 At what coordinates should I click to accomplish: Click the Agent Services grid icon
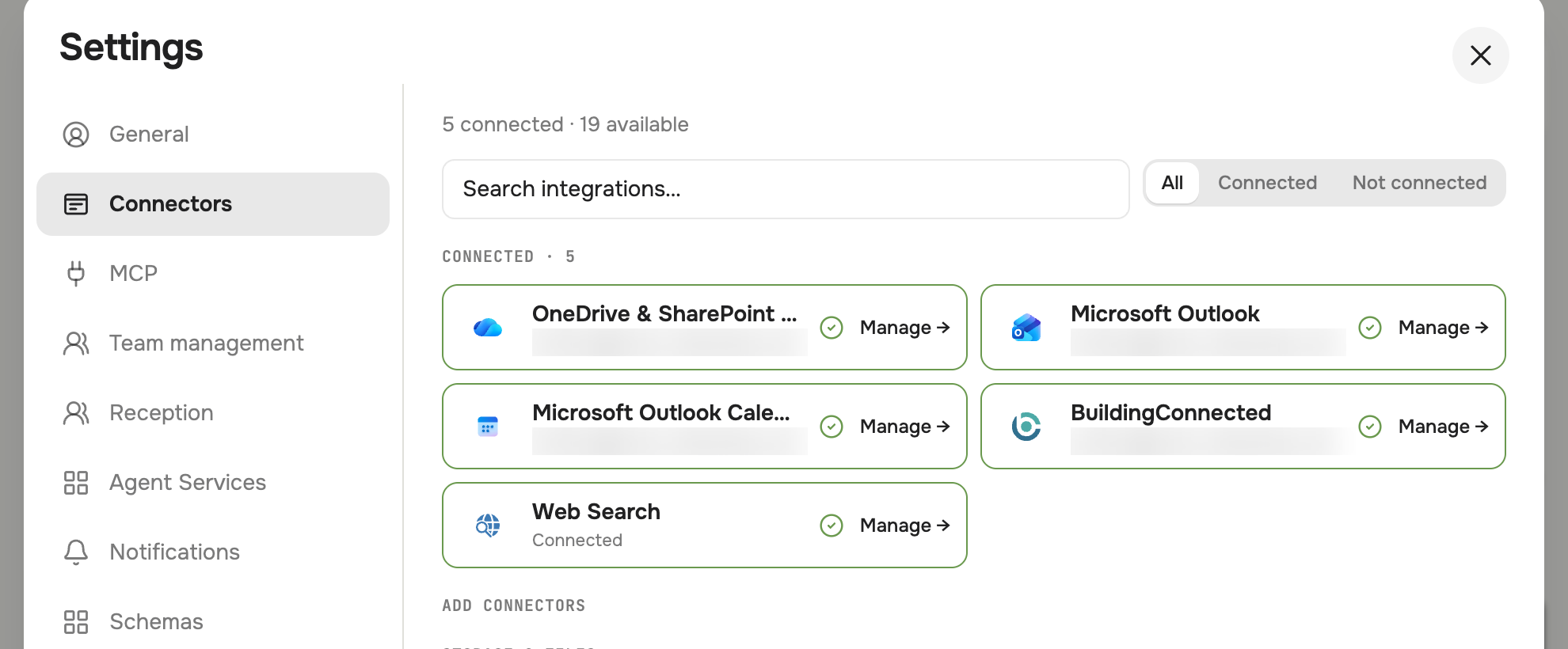click(76, 483)
